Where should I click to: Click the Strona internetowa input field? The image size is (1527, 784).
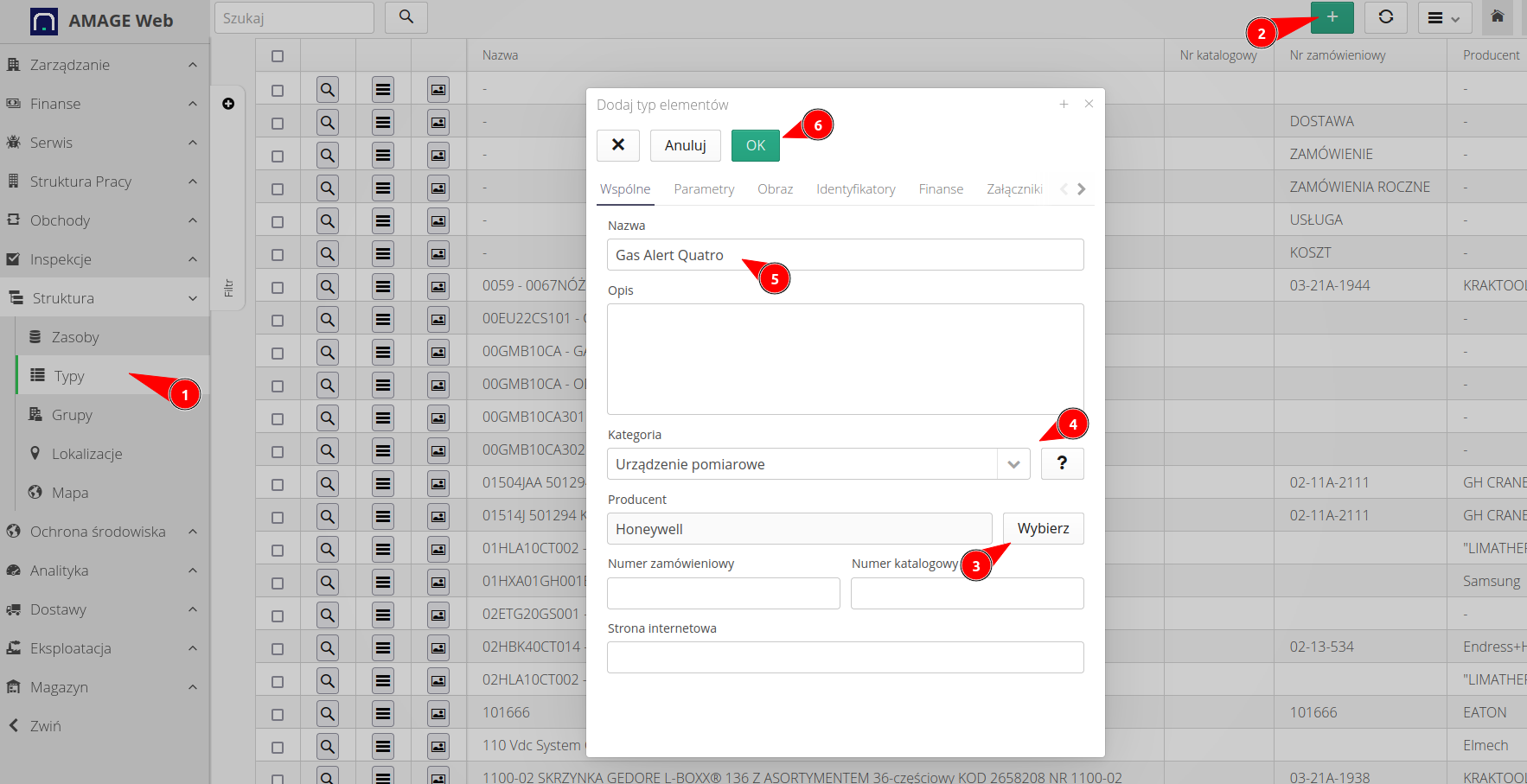[x=845, y=657]
